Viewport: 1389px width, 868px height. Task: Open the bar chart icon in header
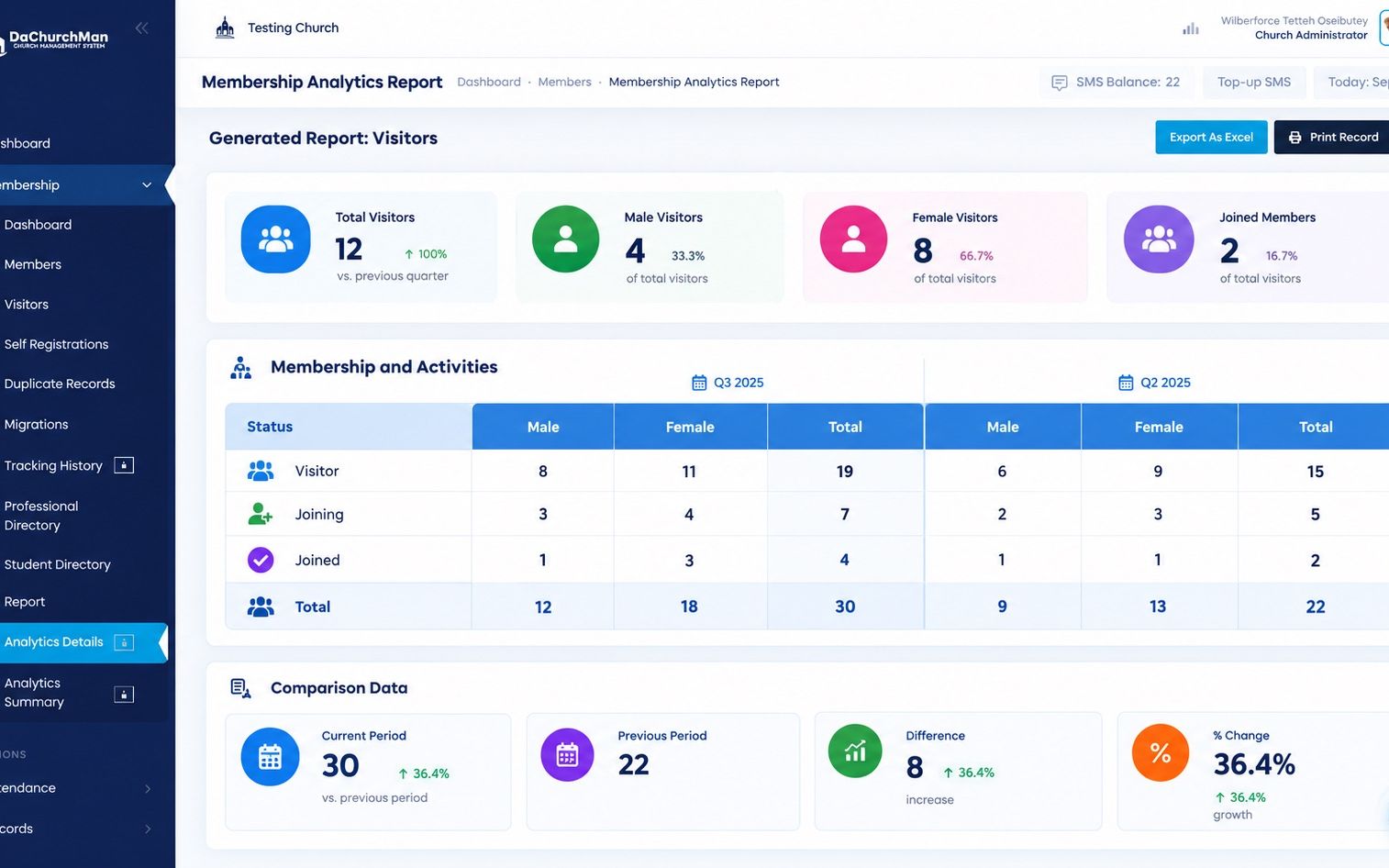[1191, 28]
